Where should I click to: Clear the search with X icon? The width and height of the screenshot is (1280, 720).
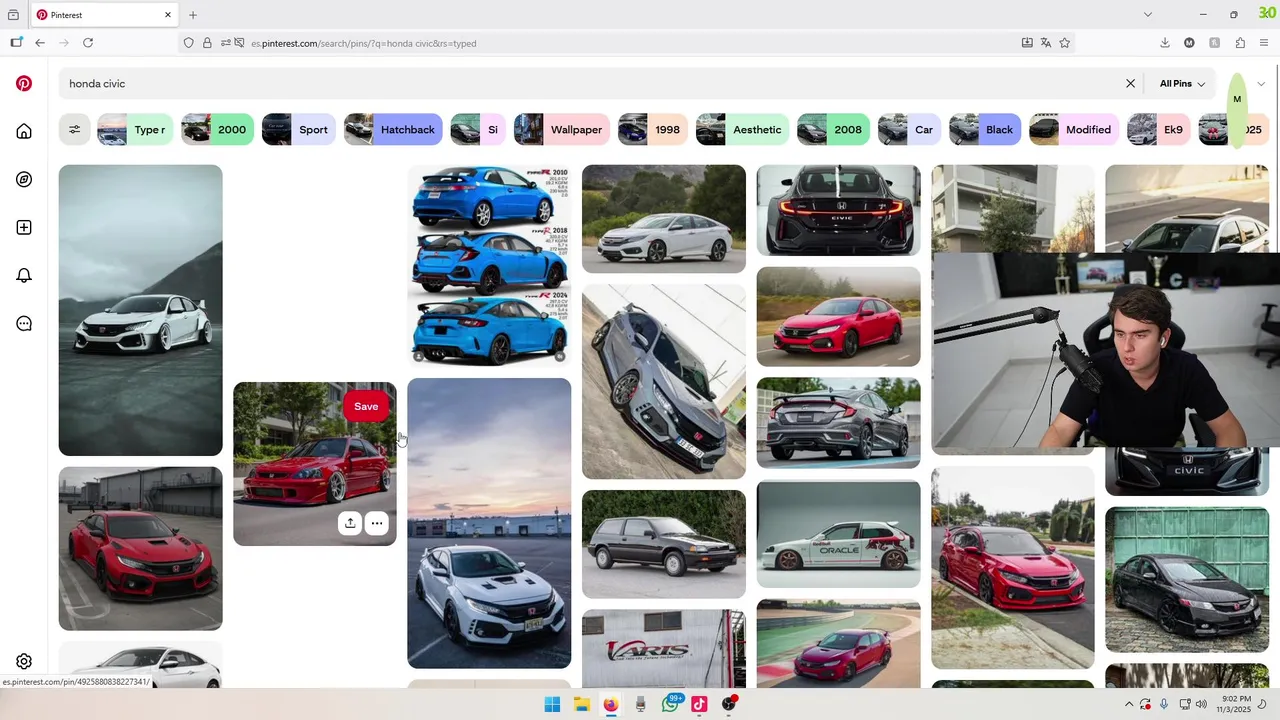(1131, 84)
